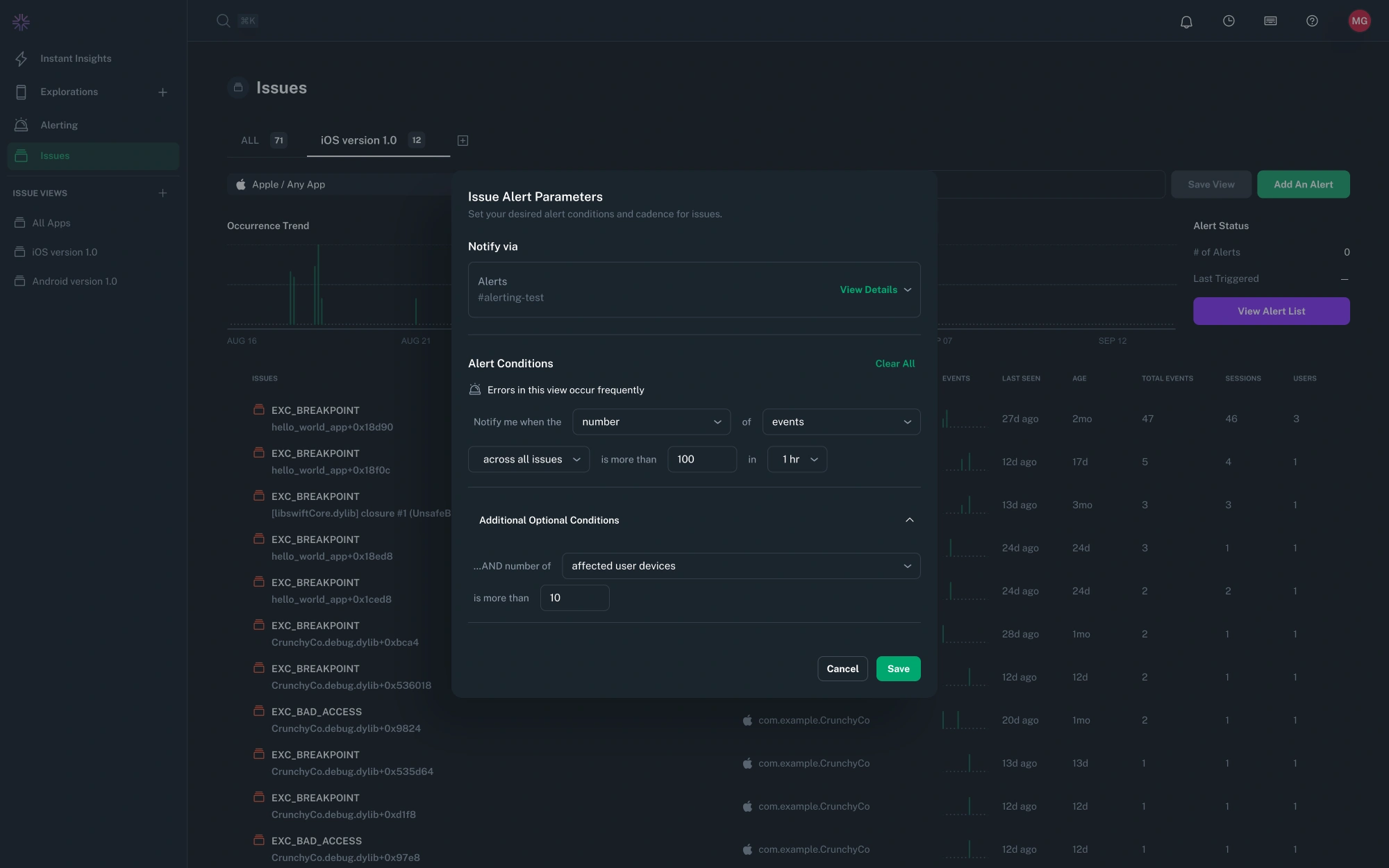Open recent history via the clock icon
Image resolution: width=1389 pixels, height=868 pixels.
click(1229, 21)
